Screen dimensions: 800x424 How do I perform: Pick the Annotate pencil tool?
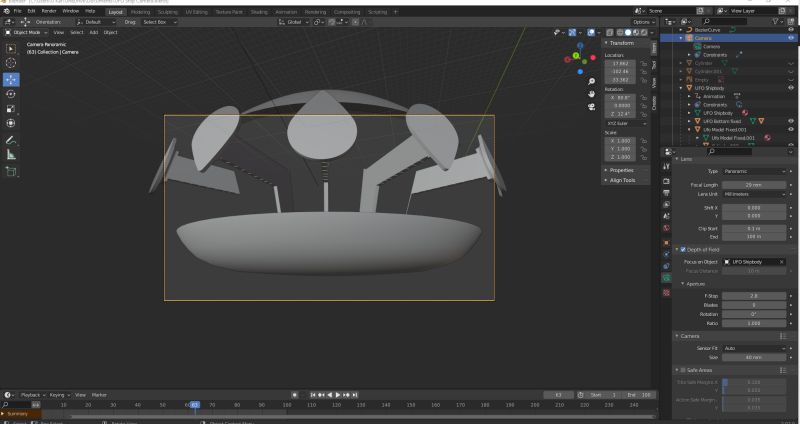tap(11, 140)
